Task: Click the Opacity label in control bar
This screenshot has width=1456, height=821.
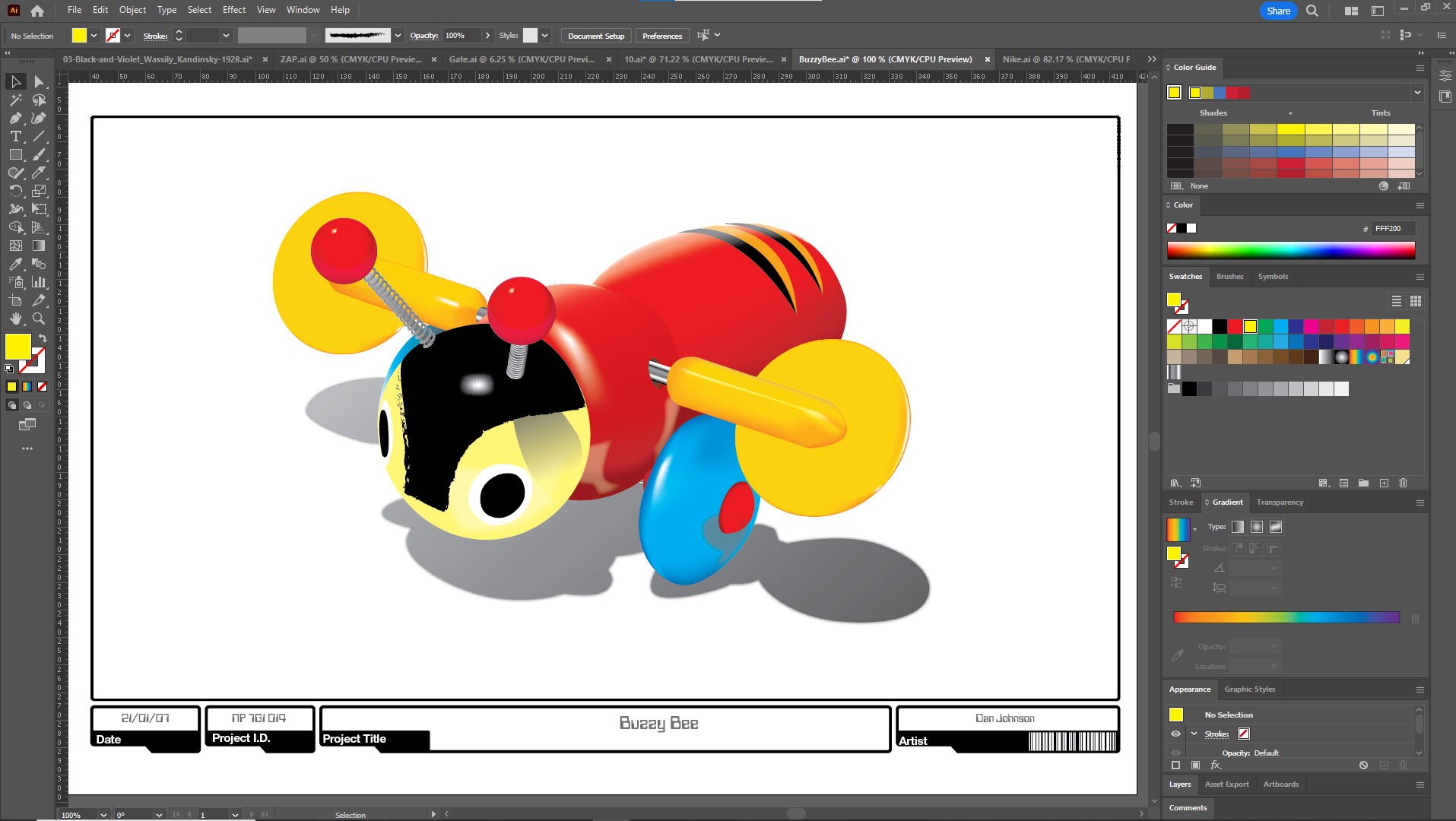Action: coord(423,36)
